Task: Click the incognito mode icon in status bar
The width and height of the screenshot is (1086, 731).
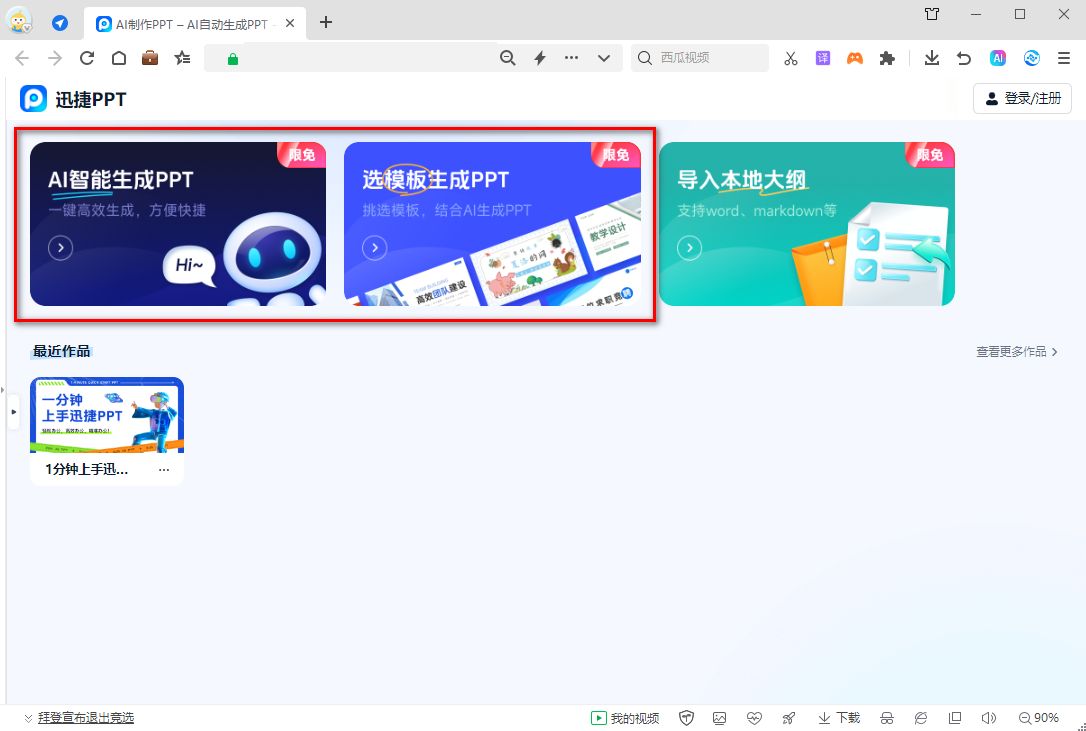Action: click(x=887, y=718)
